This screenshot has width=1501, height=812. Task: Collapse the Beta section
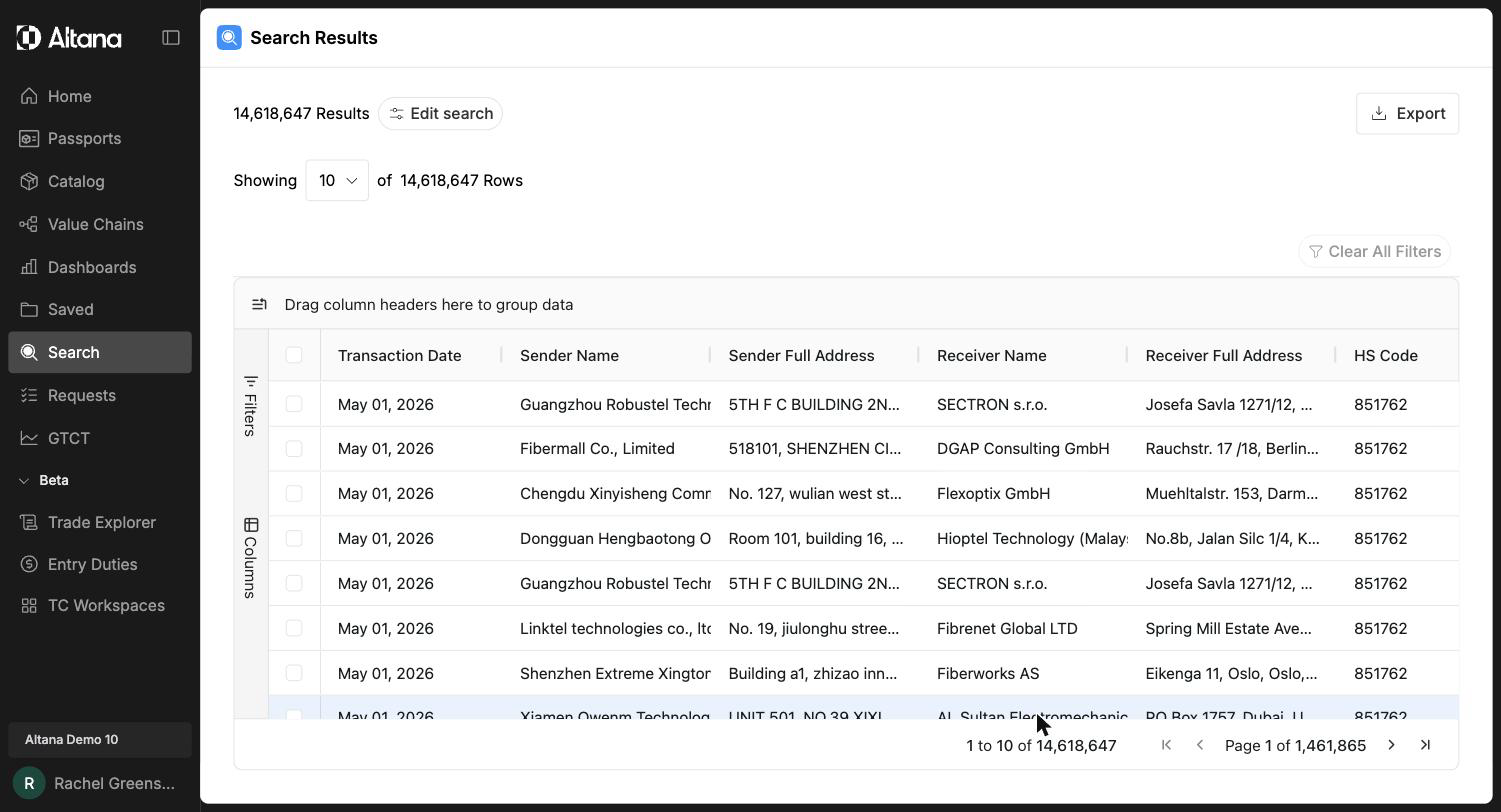pos(44,480)
